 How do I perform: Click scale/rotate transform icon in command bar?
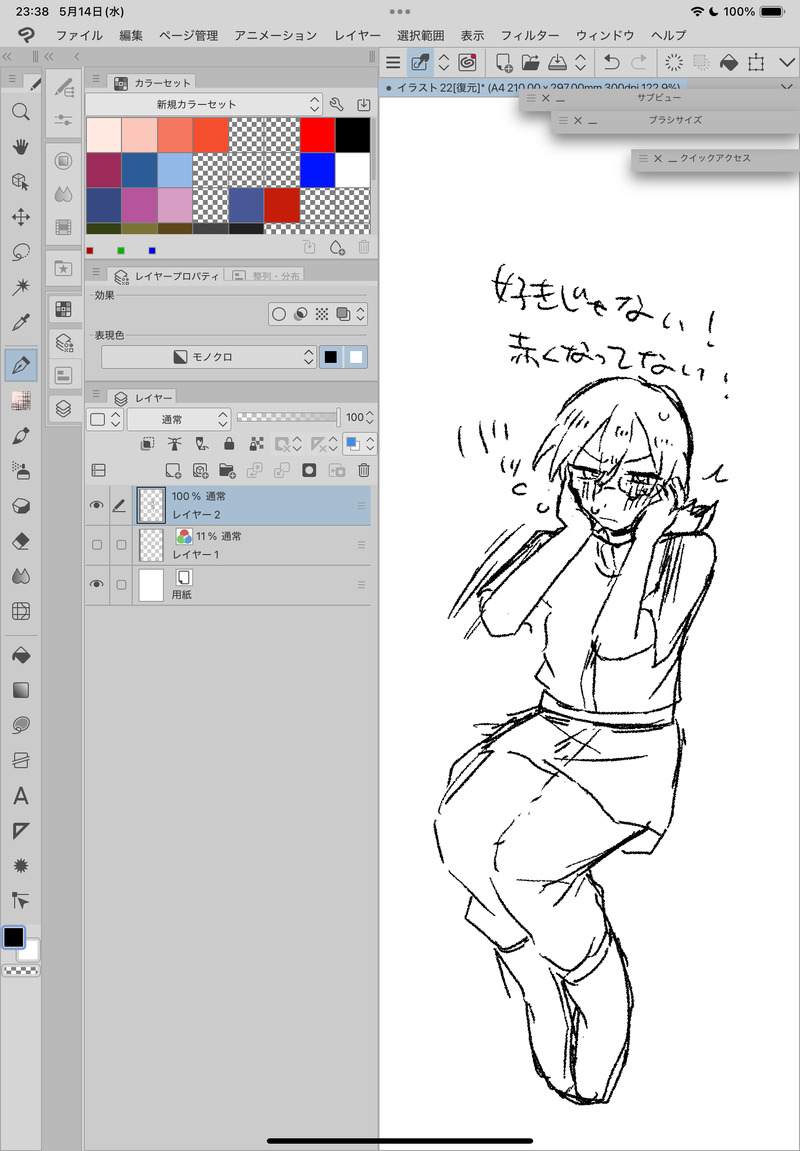pyautogui.click(x=756, y=62)
